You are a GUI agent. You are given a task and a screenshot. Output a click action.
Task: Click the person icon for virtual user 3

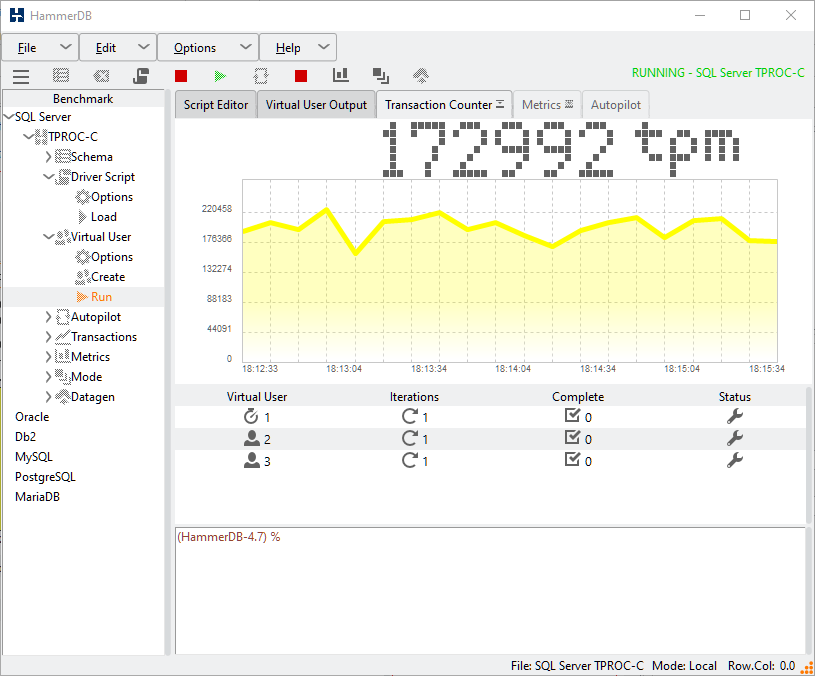252,460
